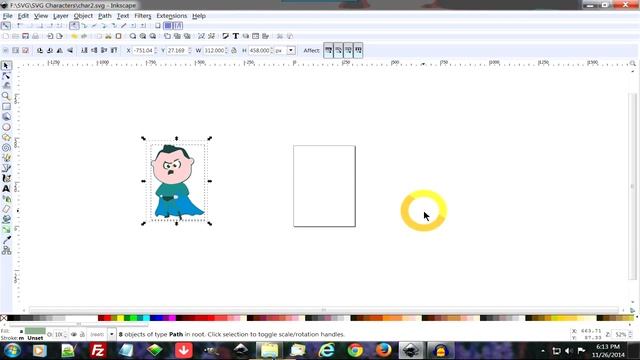Flip selection horizontally
Viewport: 640px width, 360px height.
coord(60,51)
